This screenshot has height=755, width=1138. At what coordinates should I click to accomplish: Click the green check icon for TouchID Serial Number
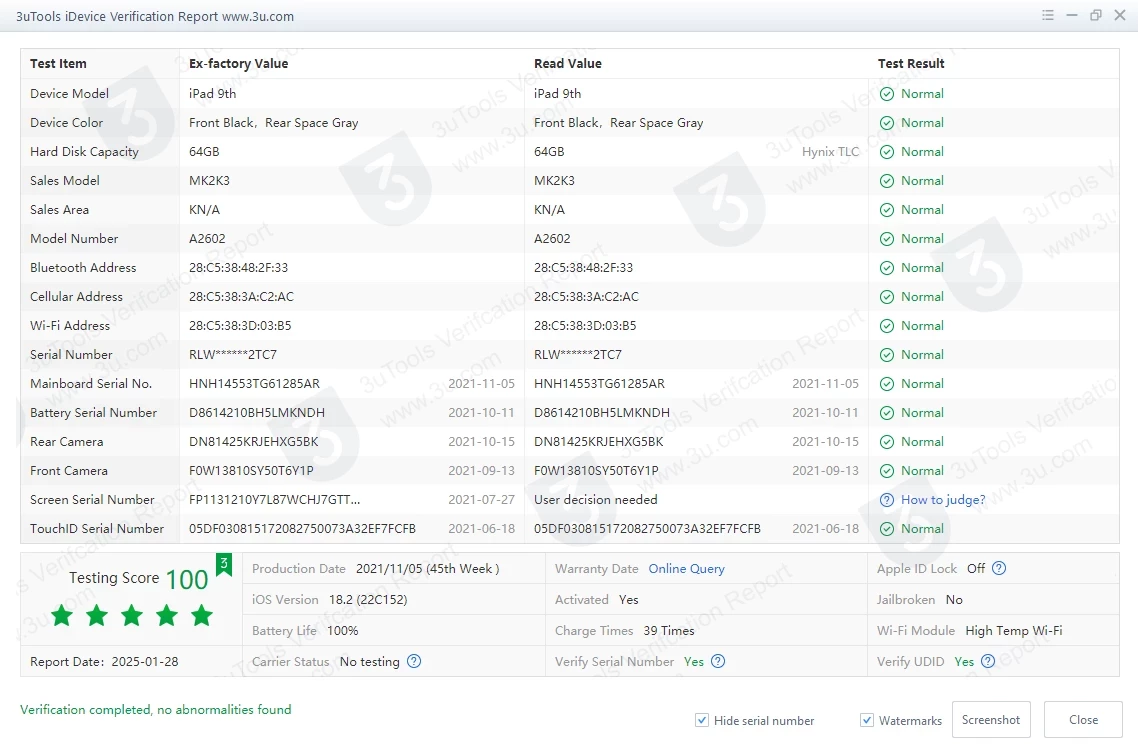coord(887,529)
